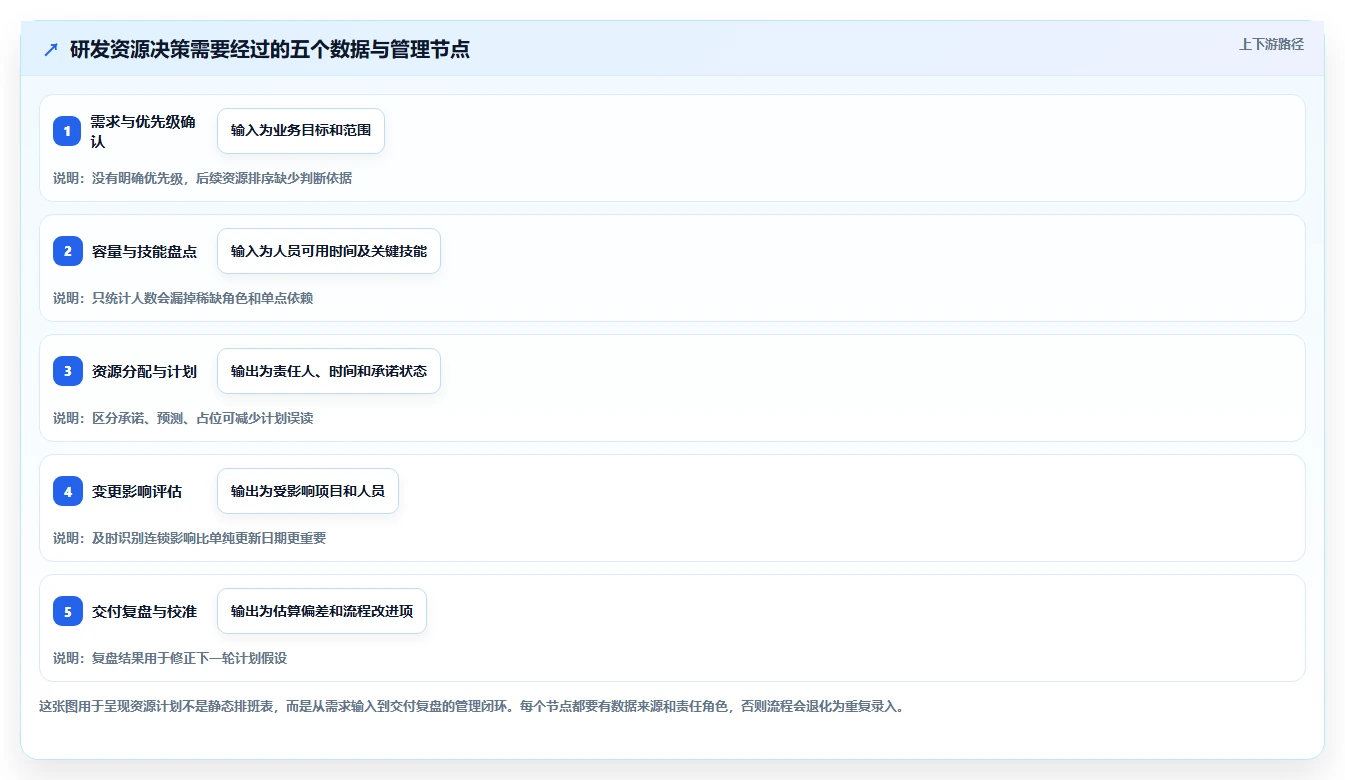The width and height of the screenshot is (1345, 780).
Task: Click the 输出为估算偏差和流程改进项 chip
Action: [322, 611]
